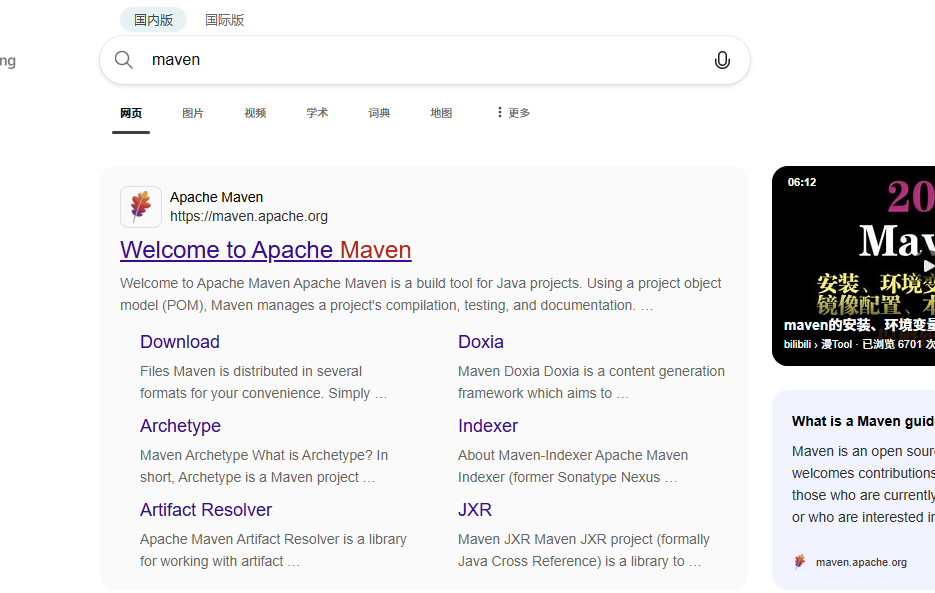This screenshot has width=935, height=593.
Task: Click Maven JXR description snippet
Action: (x=583, y=551)
